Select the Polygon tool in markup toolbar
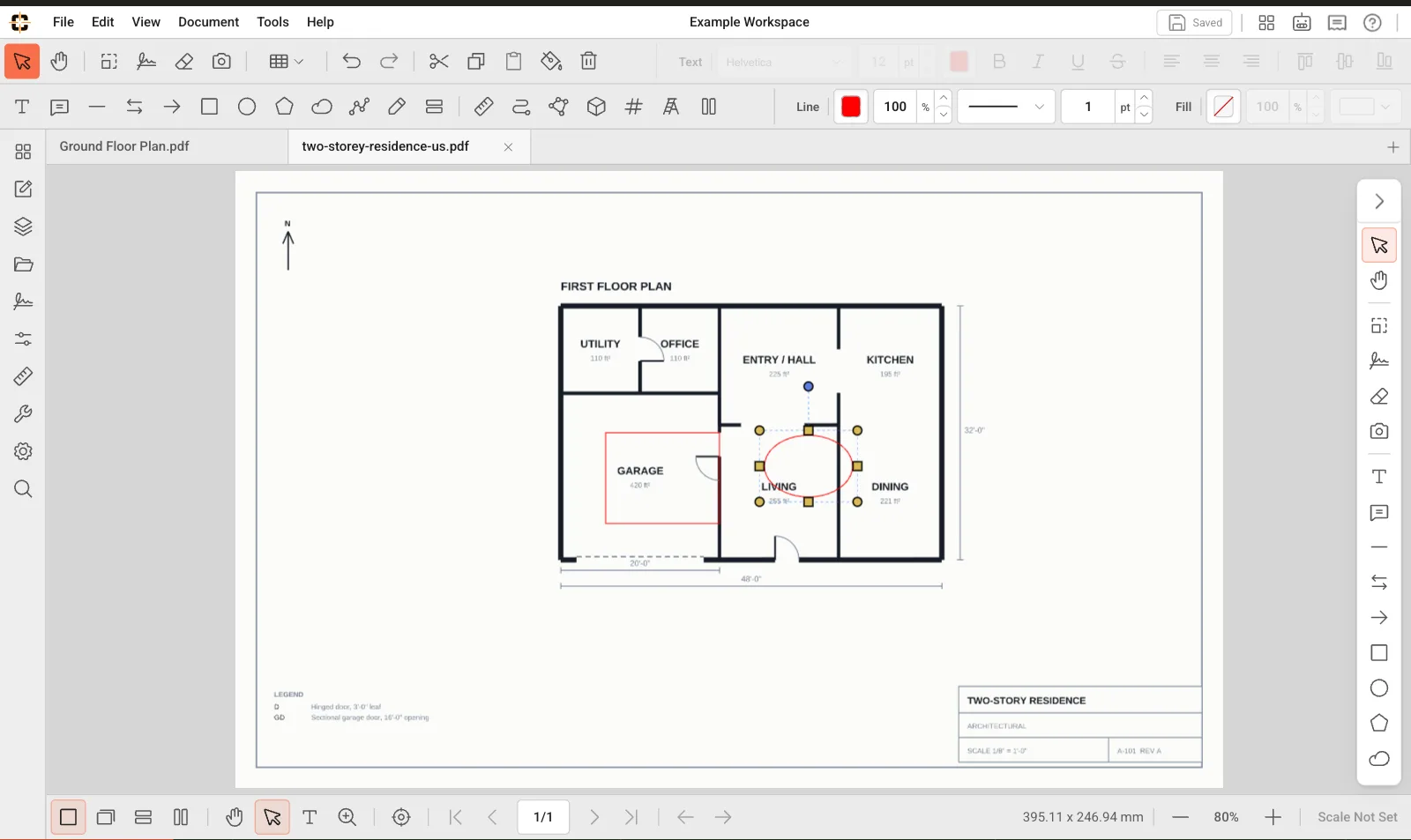This screenshot has height=840, width=1411. tap(284, 107)
